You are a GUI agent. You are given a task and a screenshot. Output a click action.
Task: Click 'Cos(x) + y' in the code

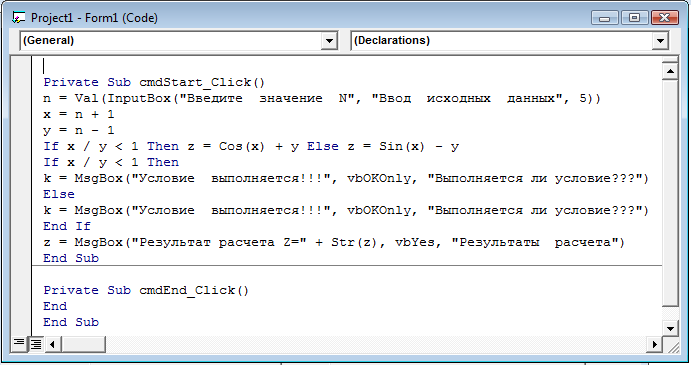click(259, 146)
